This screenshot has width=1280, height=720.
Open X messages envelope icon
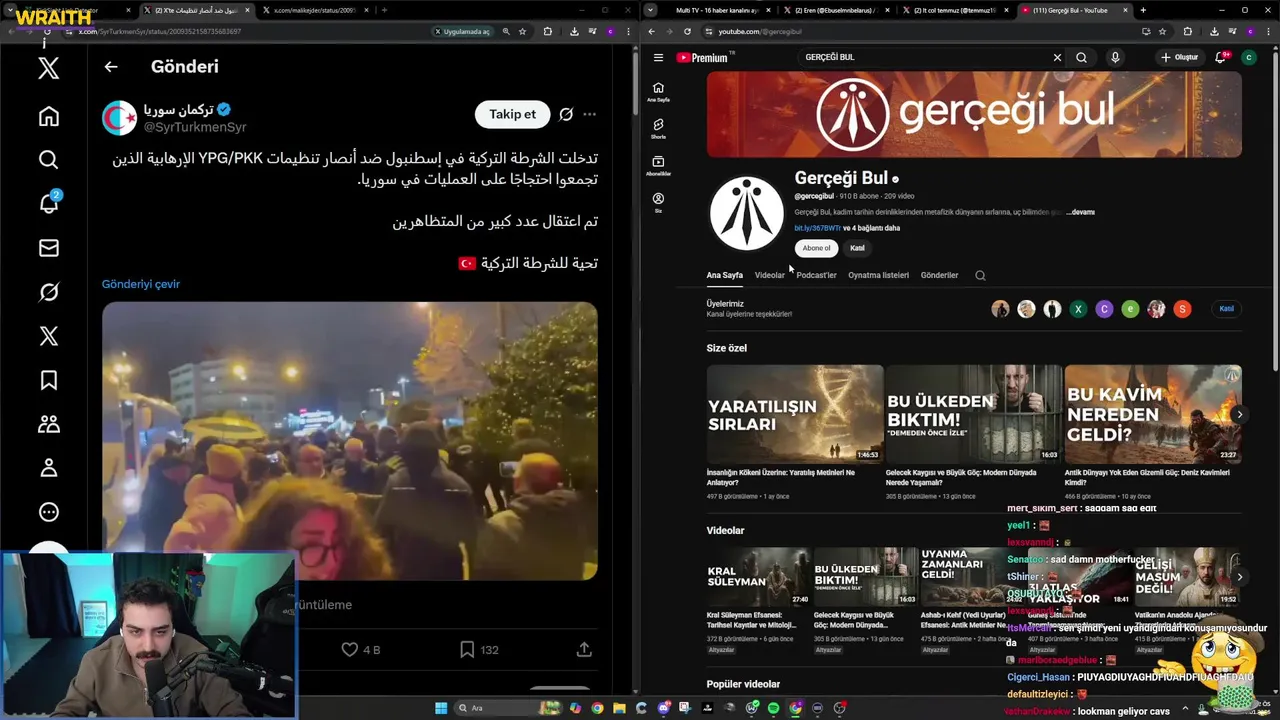[x=48, y=248]
